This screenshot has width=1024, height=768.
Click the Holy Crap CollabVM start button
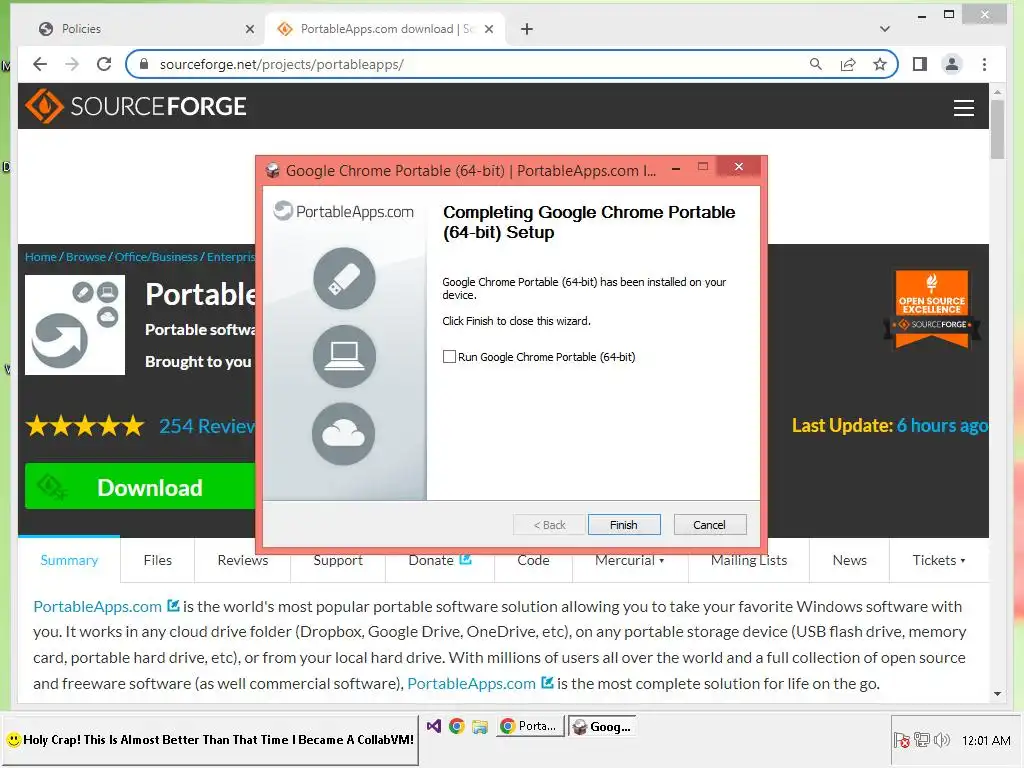pos(210,740)
